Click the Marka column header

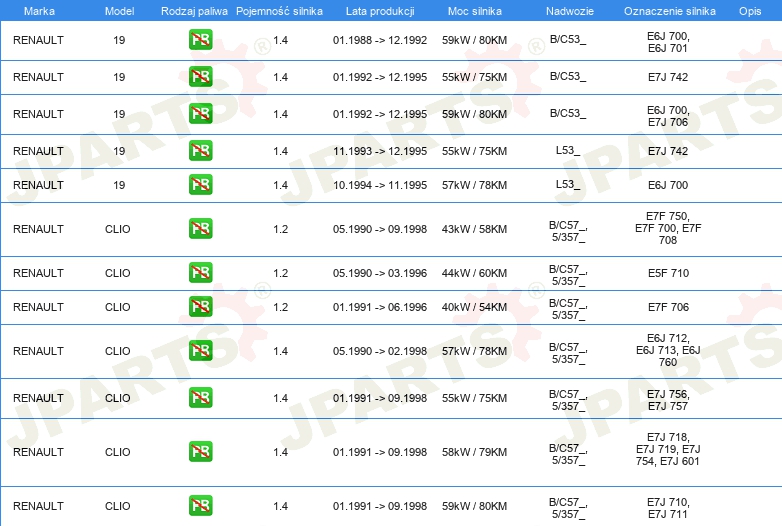click(39, 11)
